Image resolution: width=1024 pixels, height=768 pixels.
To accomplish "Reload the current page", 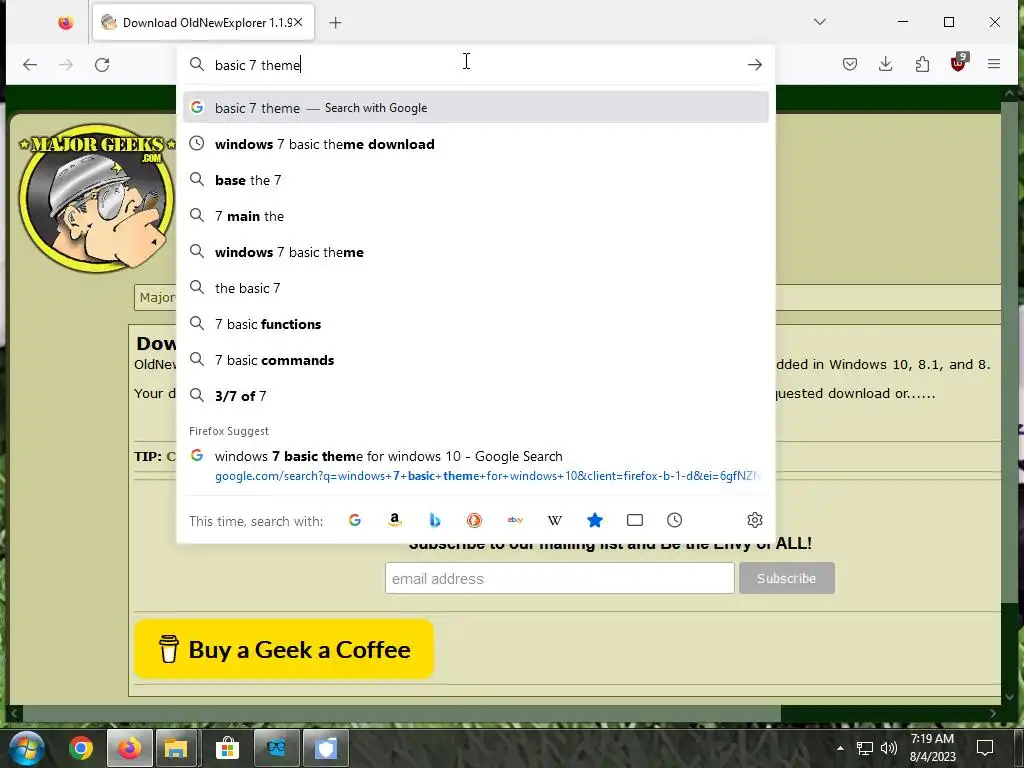I will (x=102, y=65).
